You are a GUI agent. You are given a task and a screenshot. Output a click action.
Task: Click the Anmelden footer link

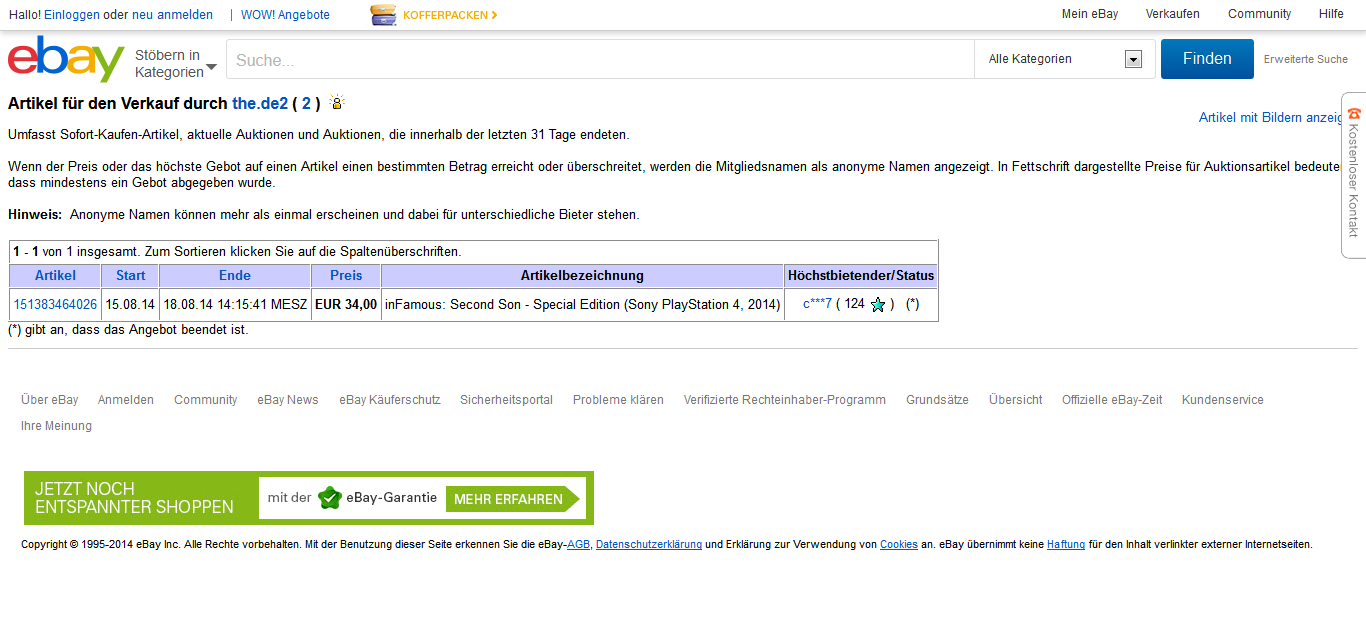[x=126, y=400]
